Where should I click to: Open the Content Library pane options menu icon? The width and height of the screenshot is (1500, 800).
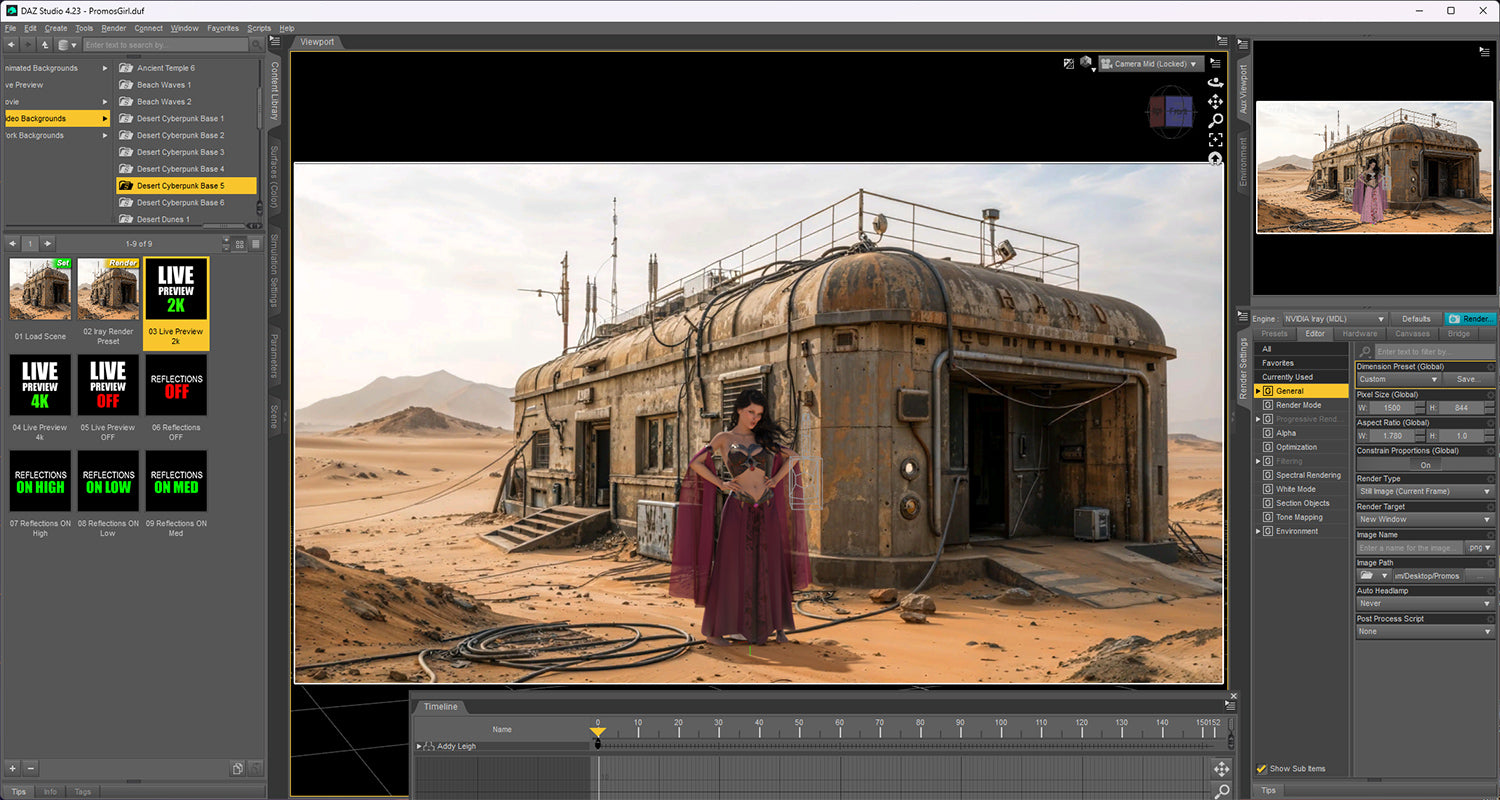click(x=275, y=41)
